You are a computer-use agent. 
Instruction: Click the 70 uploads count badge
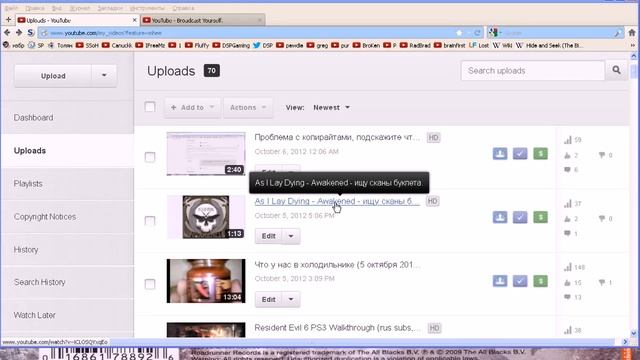pos(211,71)
